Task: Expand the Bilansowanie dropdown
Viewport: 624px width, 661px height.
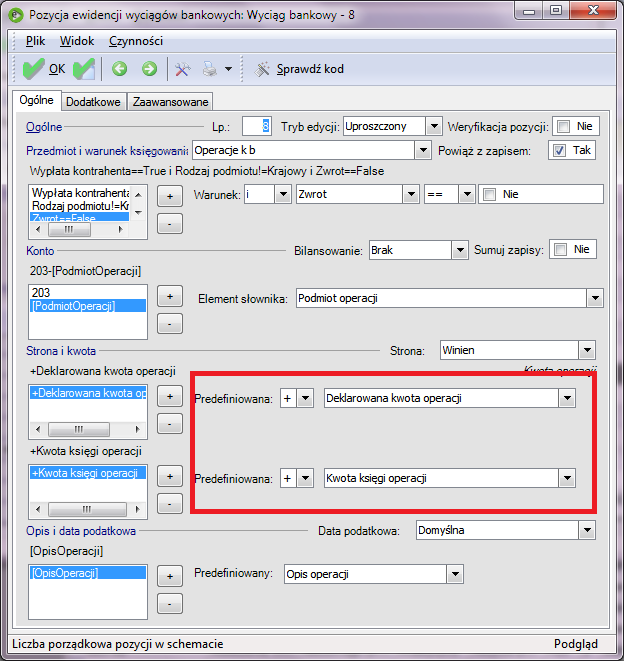Action: 460,250
